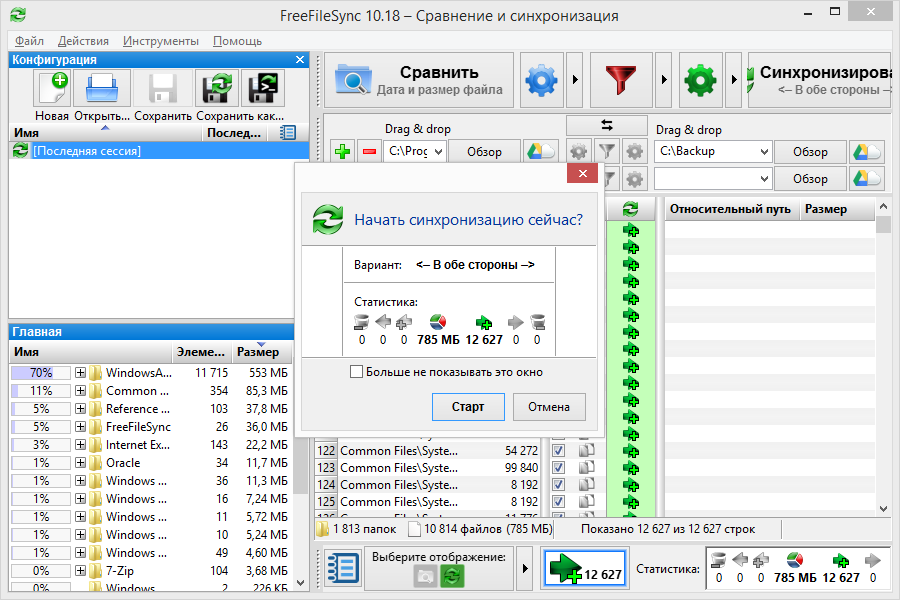Close the Конфигурация panel
The image size is (900, 600).
[x=300, y=60]
